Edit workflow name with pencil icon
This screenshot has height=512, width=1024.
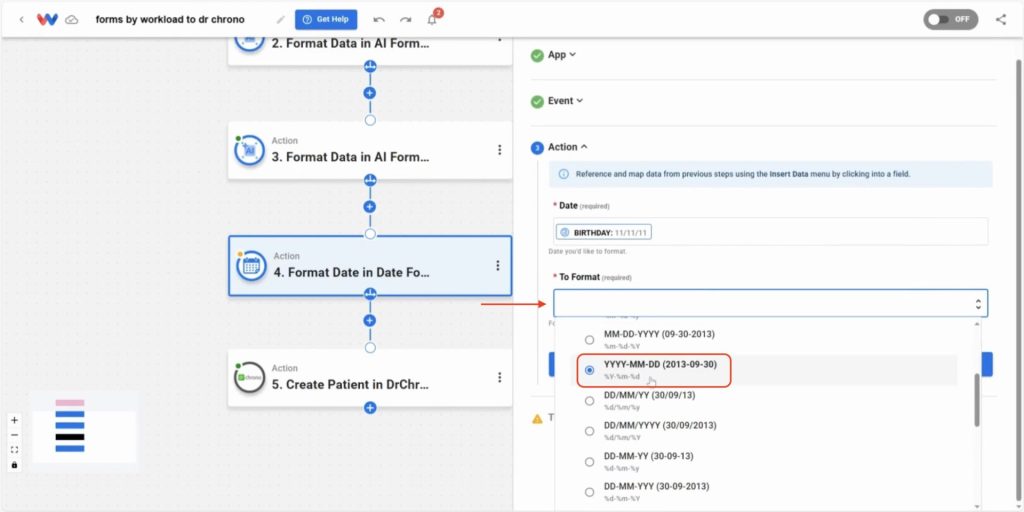(x=281, y=20)
